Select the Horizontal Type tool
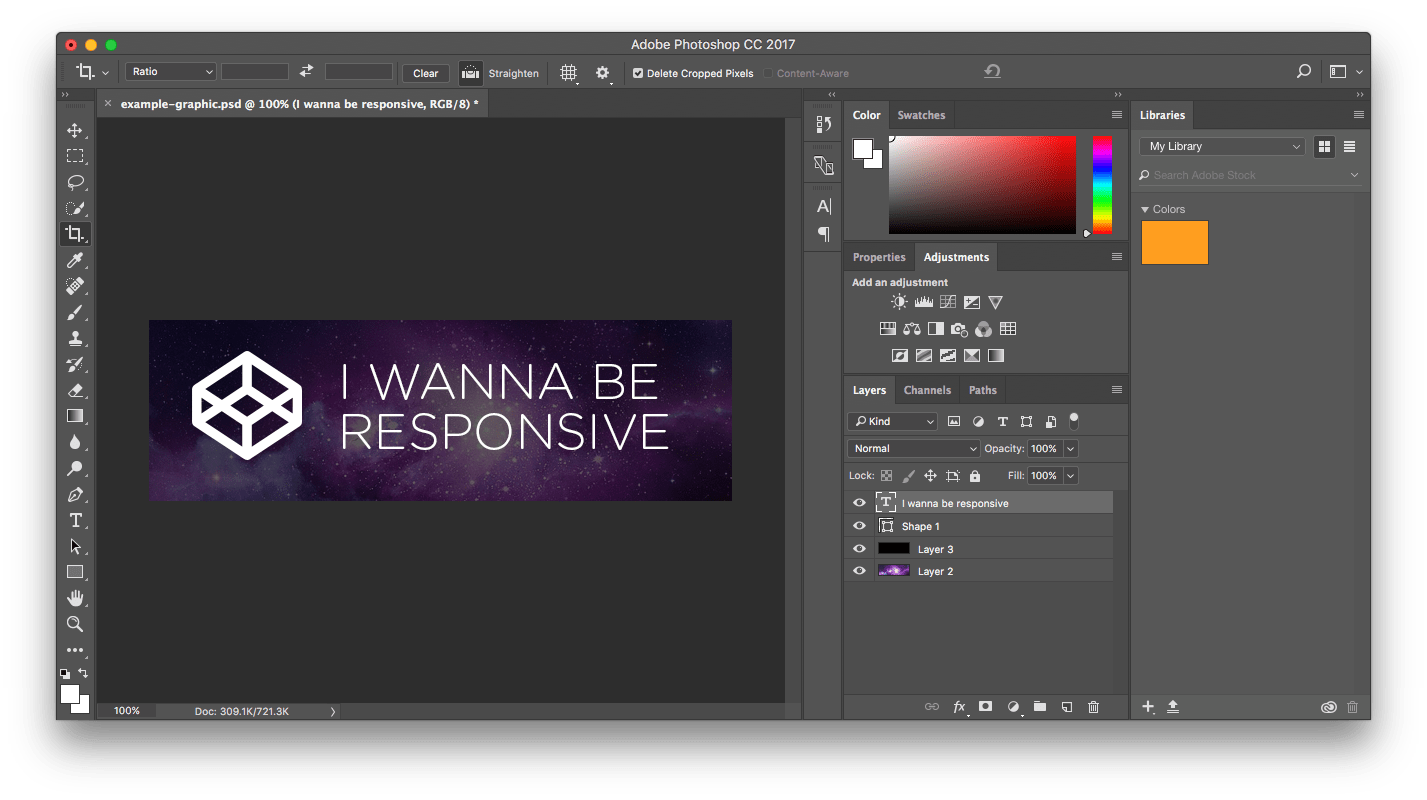Viewport: 1427px width, 800px height. pyautogui.click(x=75, y=520)
